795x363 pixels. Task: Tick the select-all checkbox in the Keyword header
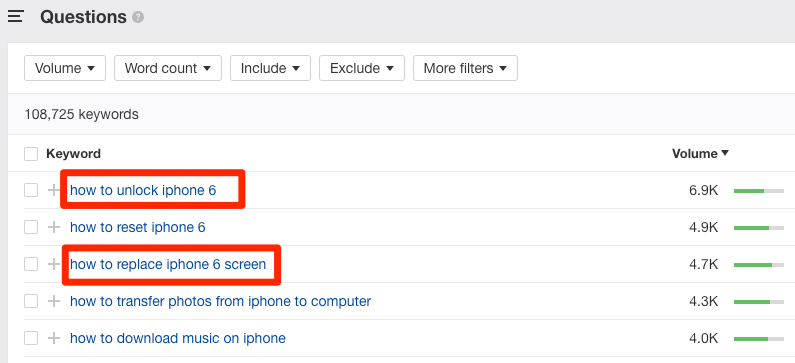coord(31,154)
